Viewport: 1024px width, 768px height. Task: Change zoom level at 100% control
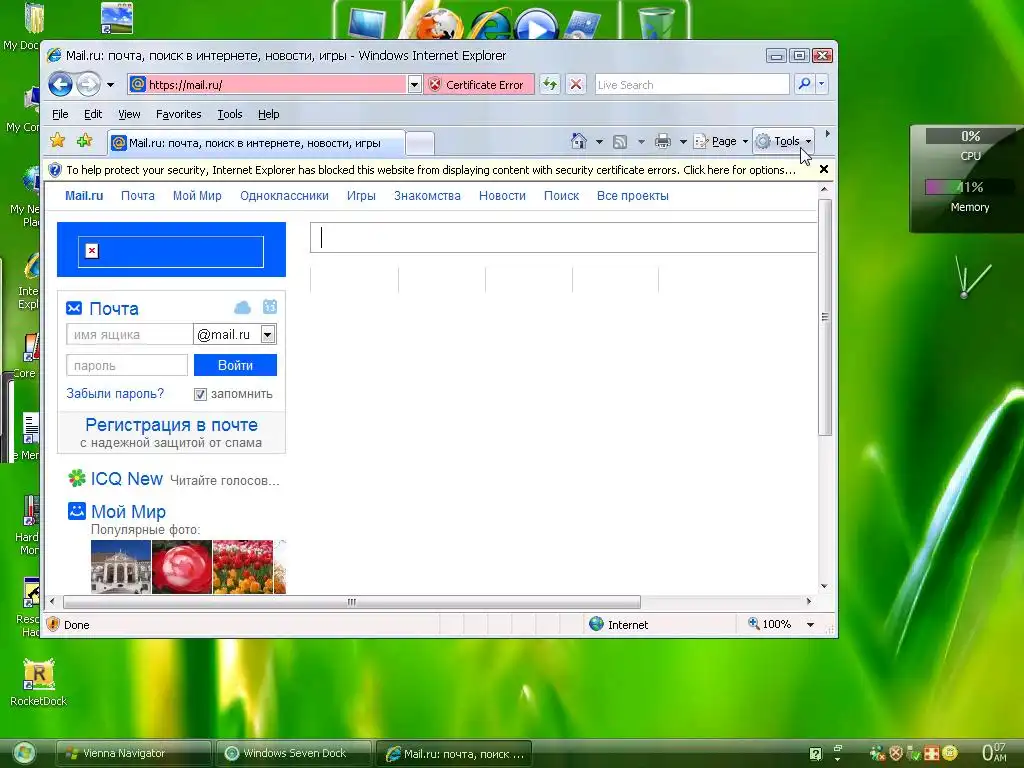(x=782, y=624)
